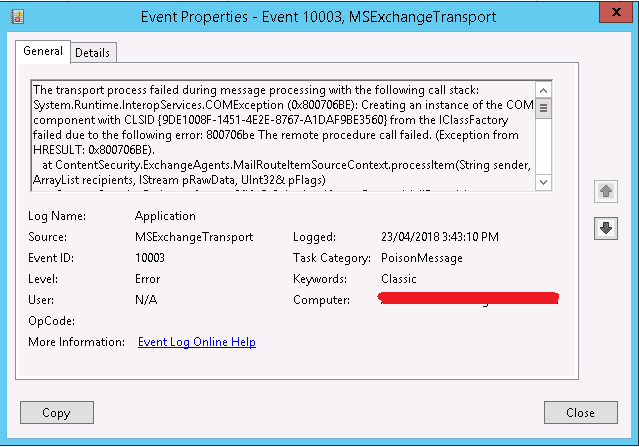Click the Level: label
The image size is (639, 447).
(43, 279)
